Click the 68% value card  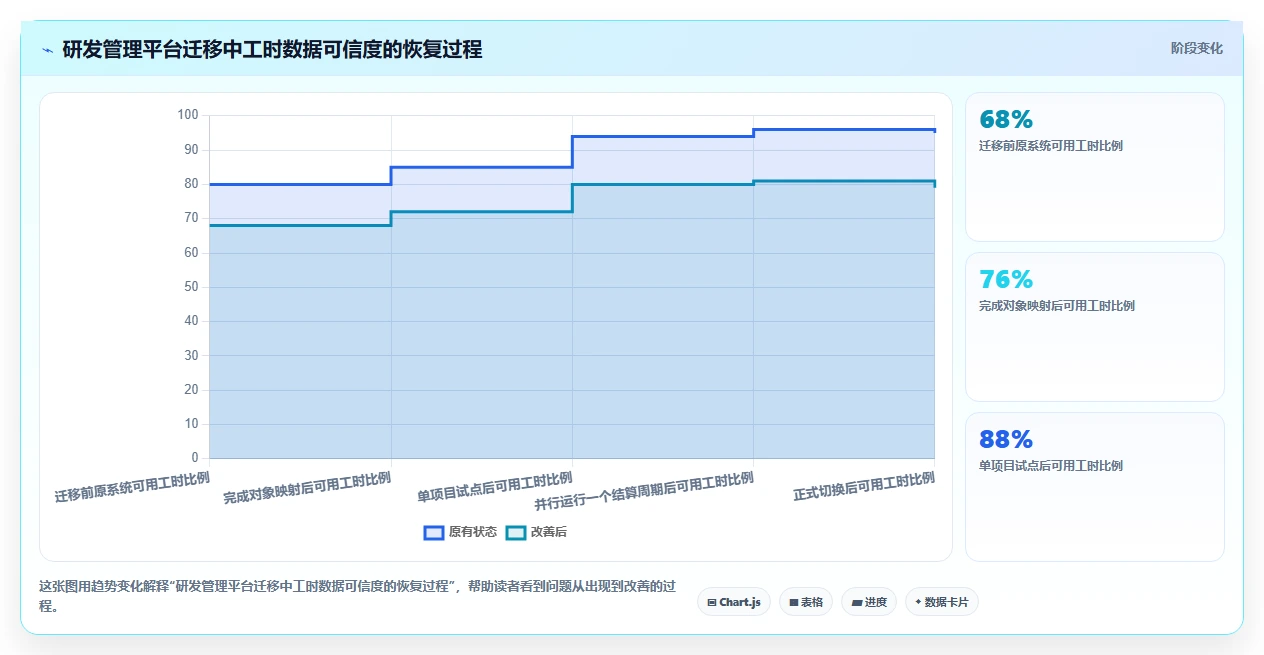(1094, 167)
